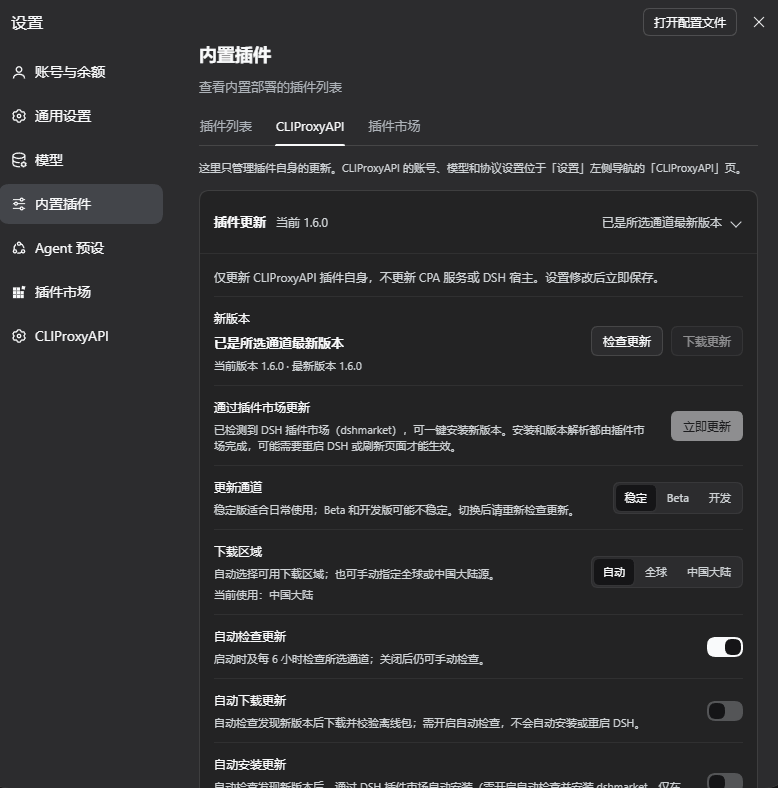
Task: Click the 当前 1.6.0 version label
Action: coord(302,223)
